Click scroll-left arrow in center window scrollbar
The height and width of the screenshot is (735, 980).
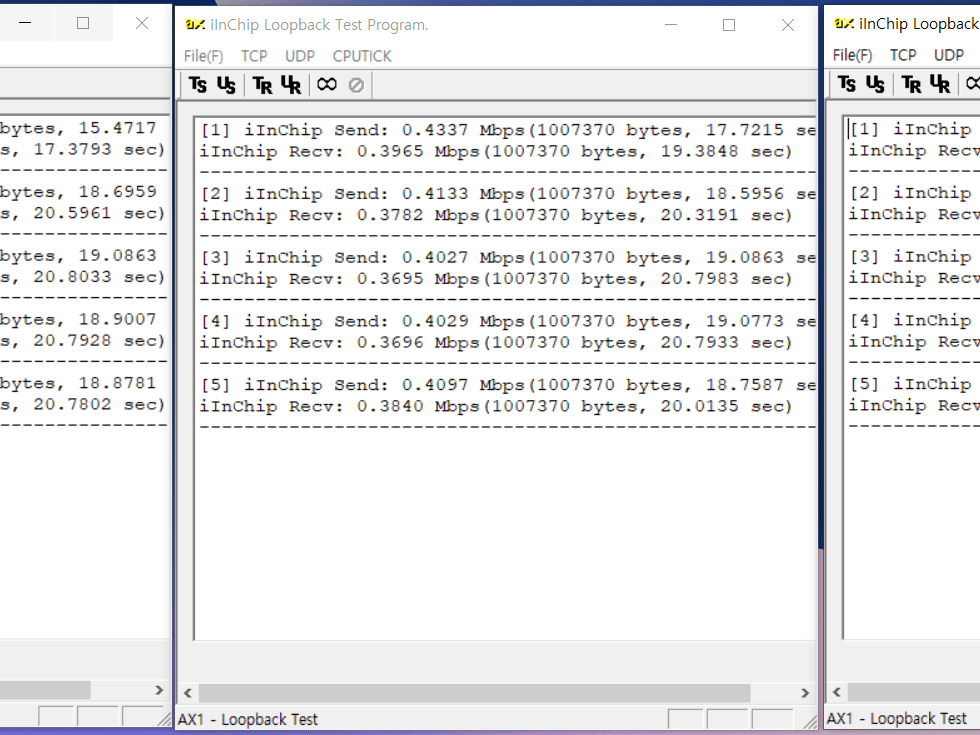(x=188, y=692)
